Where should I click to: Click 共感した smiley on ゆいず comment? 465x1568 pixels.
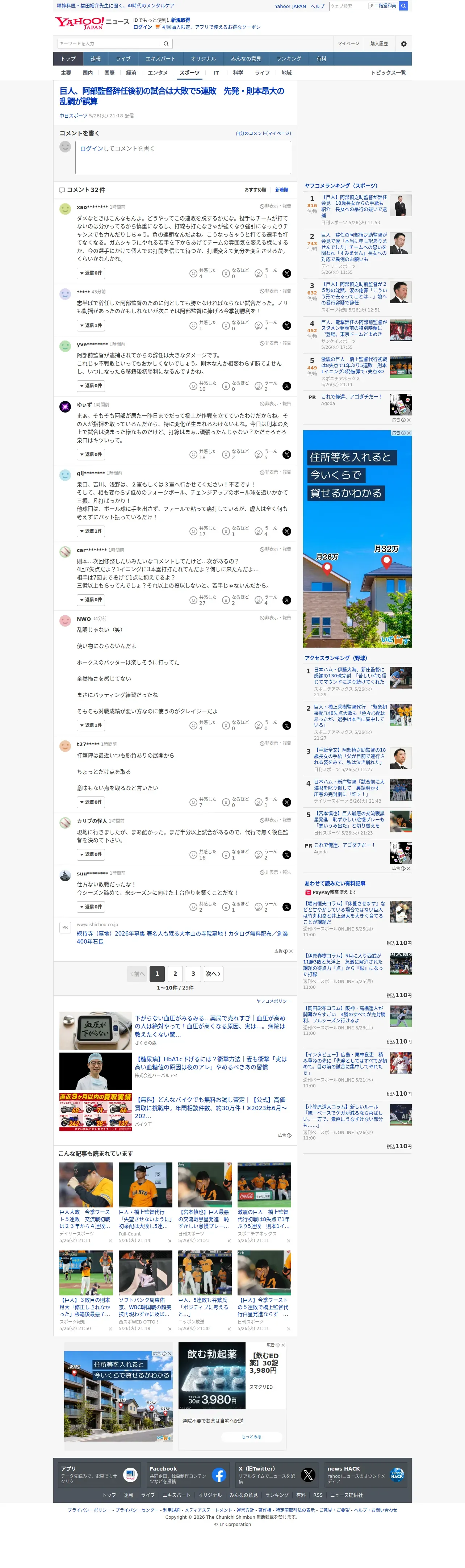(193, 455)
